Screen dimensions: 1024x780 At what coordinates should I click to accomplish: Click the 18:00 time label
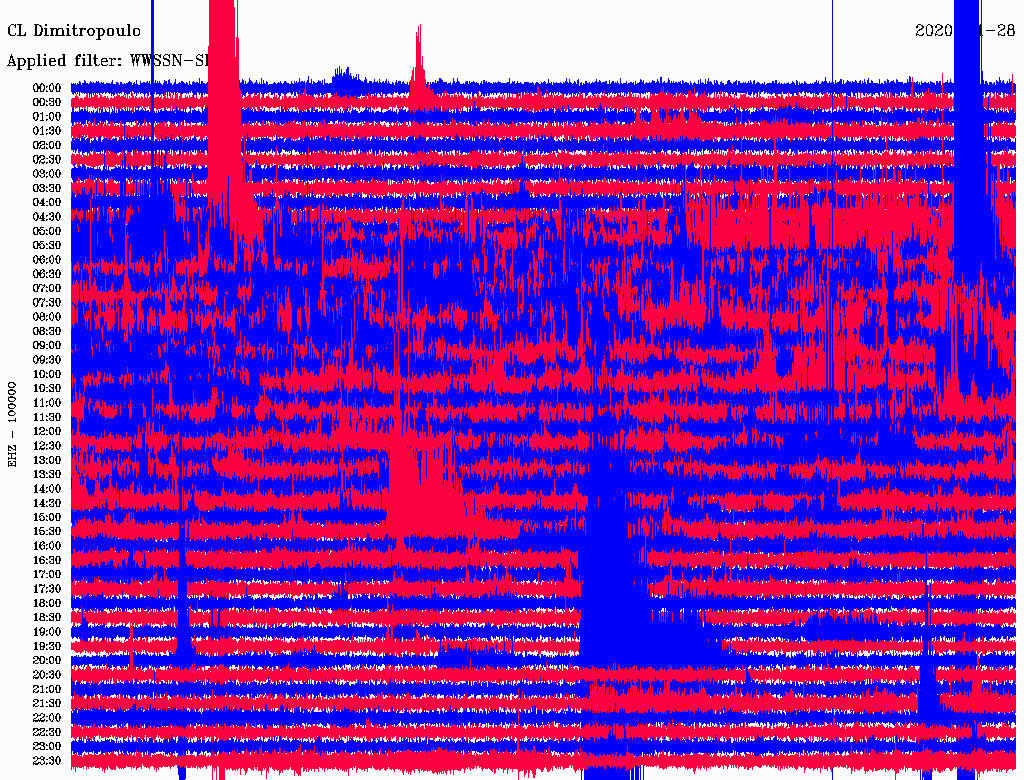click(x=47, y=604)
